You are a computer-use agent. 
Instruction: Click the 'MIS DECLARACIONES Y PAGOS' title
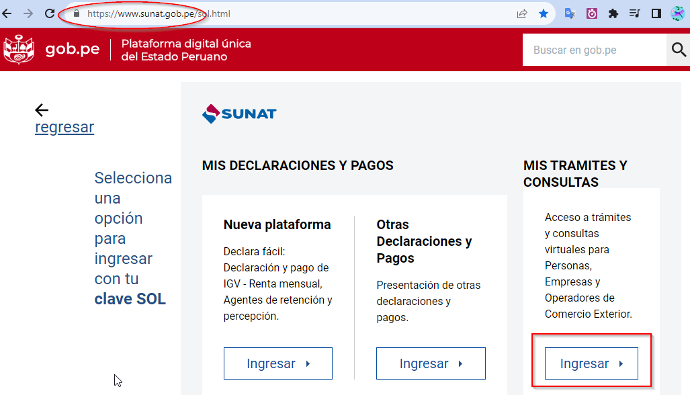point(297,165)
